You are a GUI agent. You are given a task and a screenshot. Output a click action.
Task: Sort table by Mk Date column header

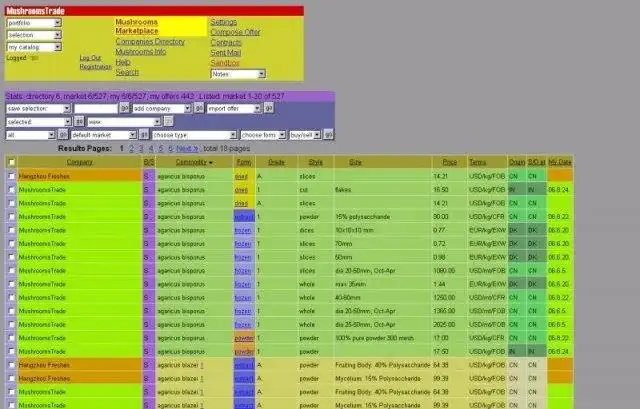pos(560,162)
